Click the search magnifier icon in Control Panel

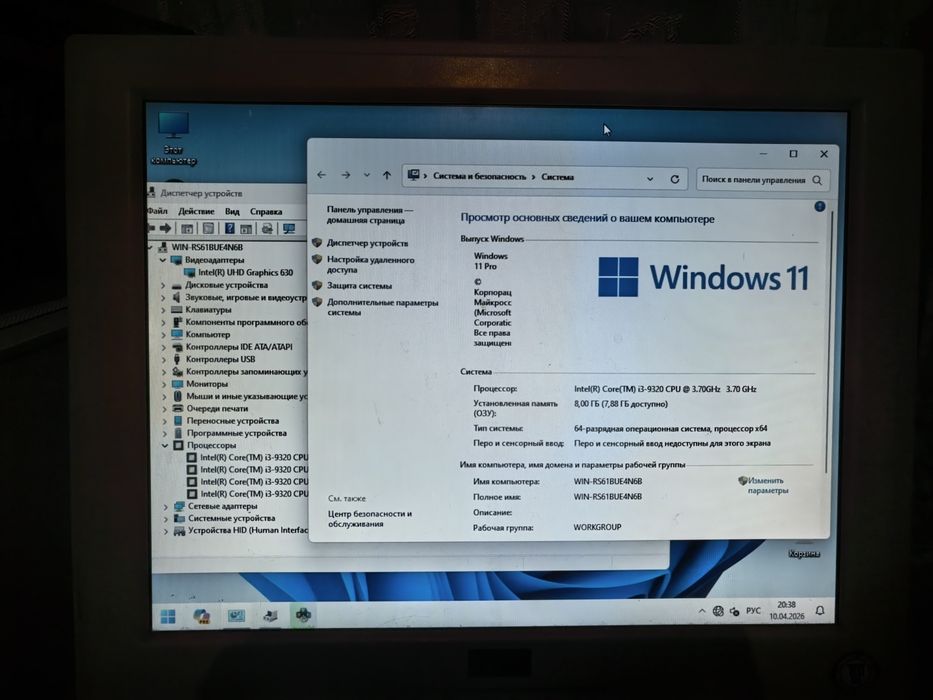(x=817, y=180)
